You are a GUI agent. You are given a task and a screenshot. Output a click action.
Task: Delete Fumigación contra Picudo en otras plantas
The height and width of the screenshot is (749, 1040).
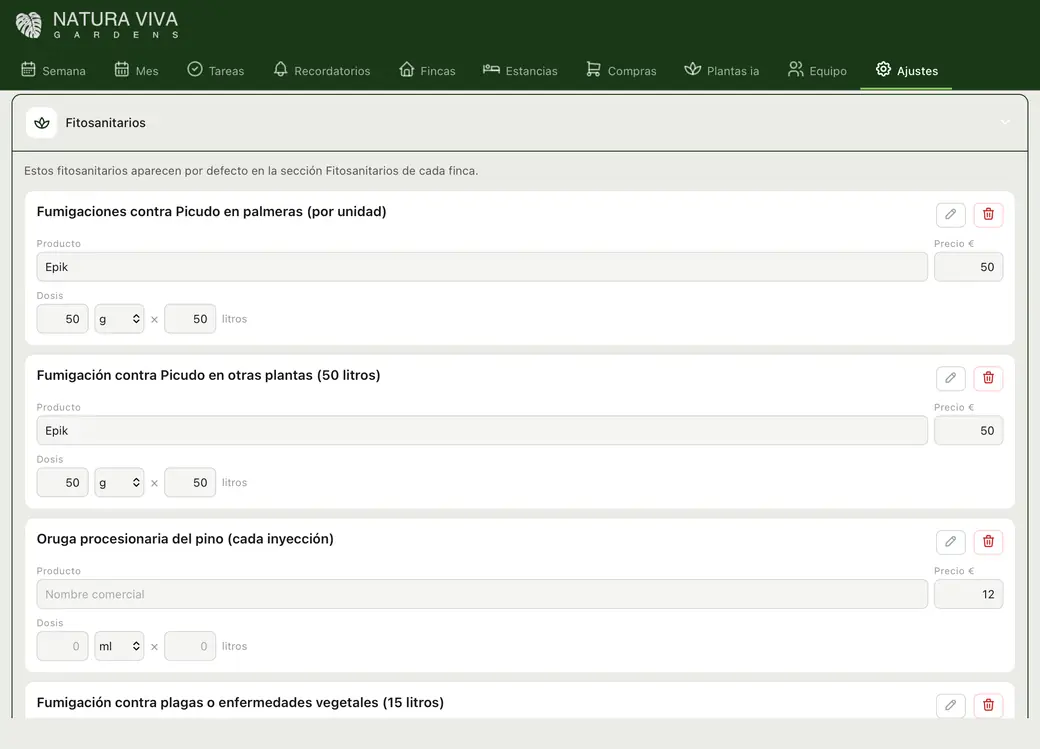988,378
